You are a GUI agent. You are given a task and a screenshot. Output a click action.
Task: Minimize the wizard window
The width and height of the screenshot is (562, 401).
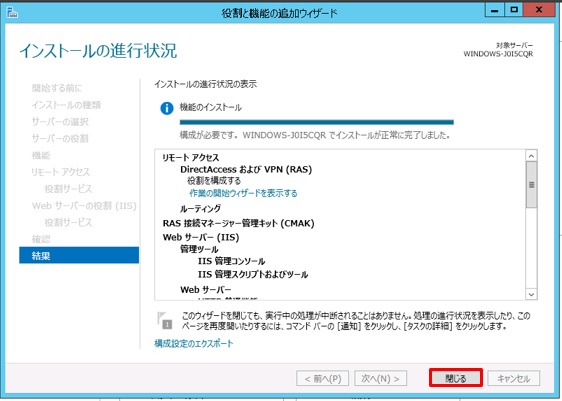pos(495,10)
